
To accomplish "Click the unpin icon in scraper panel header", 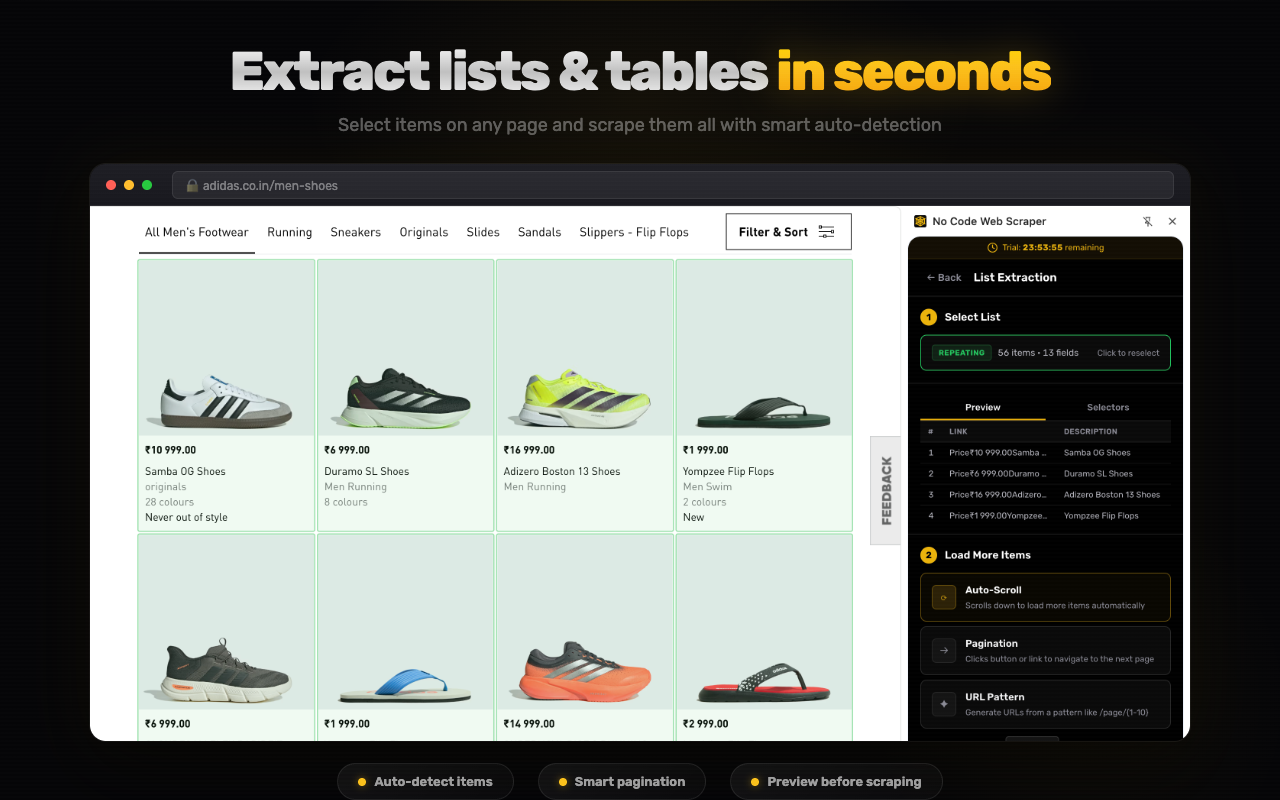I will (1147, 222).
